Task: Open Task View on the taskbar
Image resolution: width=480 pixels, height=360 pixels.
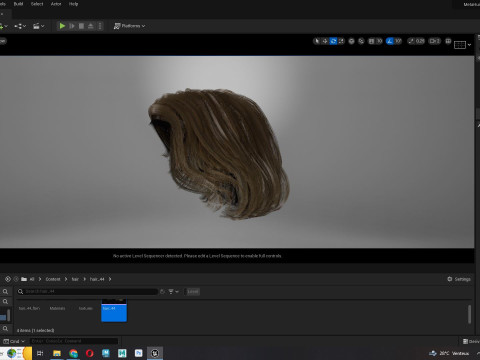Action: click(40, 353)
